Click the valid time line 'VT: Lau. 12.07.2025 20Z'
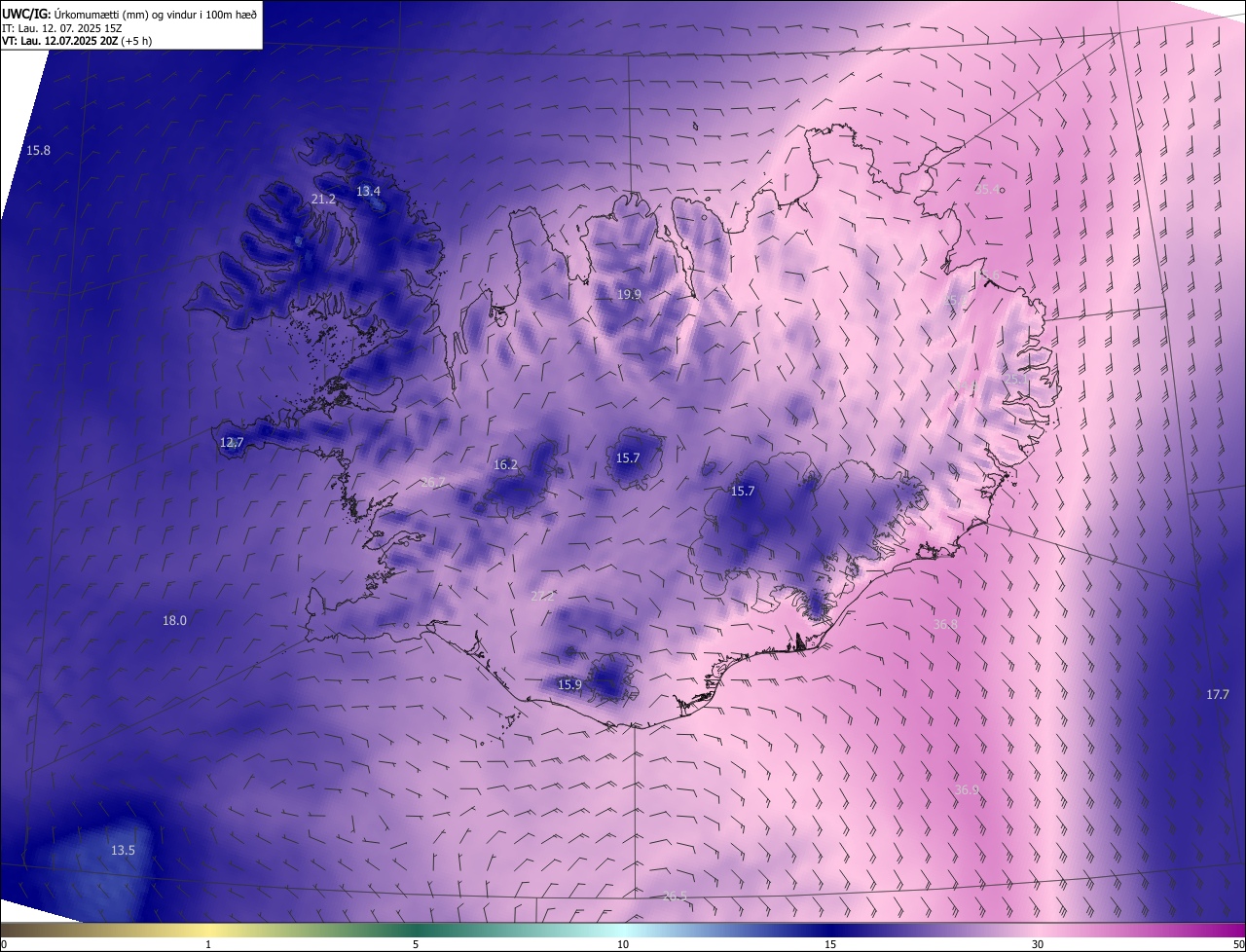Screen dimensions: 1246x952 [60, 41]
